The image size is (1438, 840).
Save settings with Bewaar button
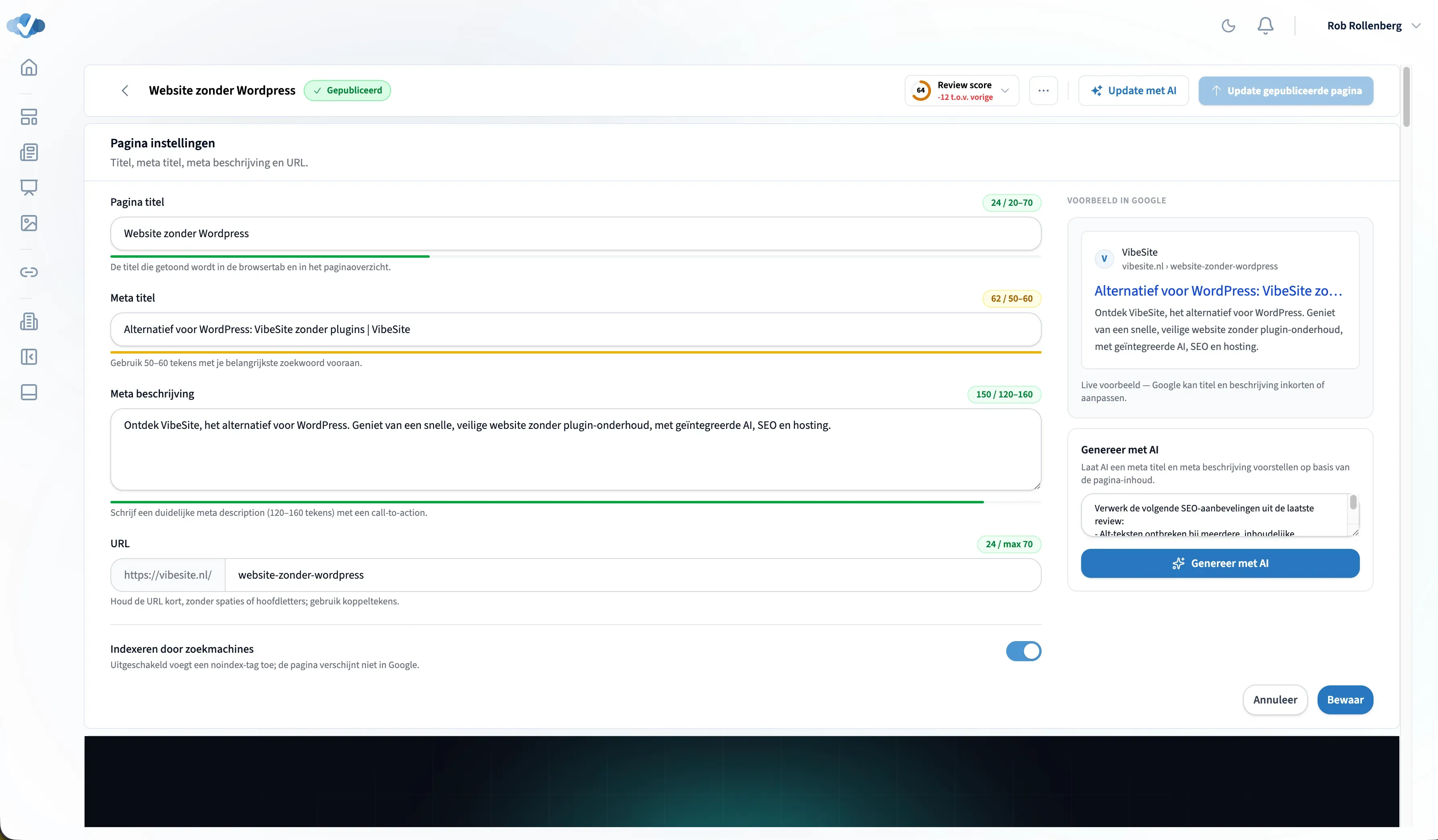pyautogui.click(x=1345, y=699)
